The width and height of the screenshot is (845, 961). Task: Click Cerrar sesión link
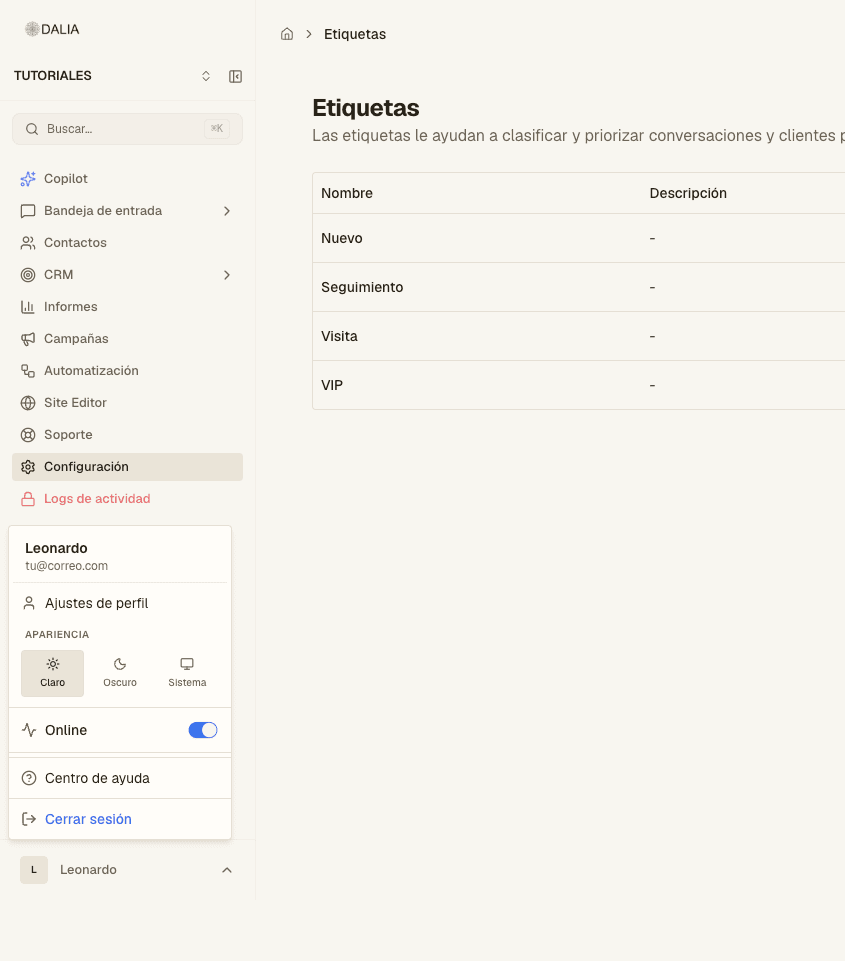click(88, 819)
